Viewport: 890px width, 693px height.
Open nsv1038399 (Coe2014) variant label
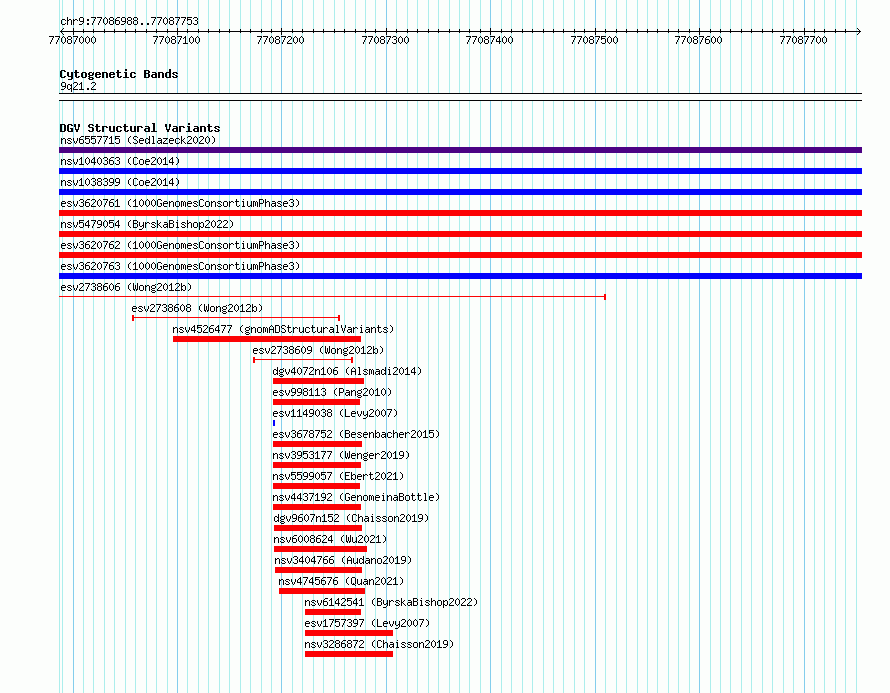point(120,182)
